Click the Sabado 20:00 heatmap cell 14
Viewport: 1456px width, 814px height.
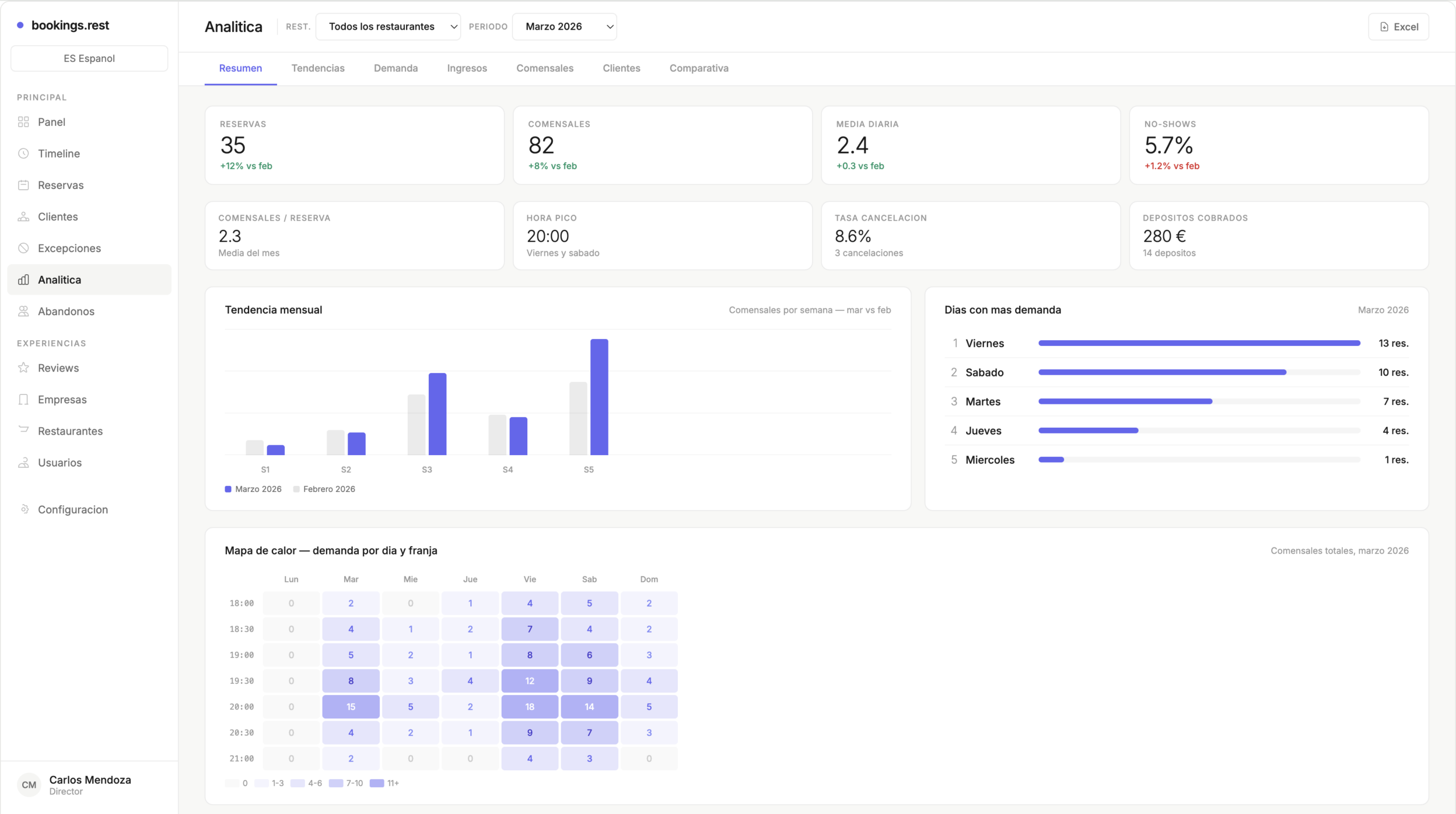(589, 706)
